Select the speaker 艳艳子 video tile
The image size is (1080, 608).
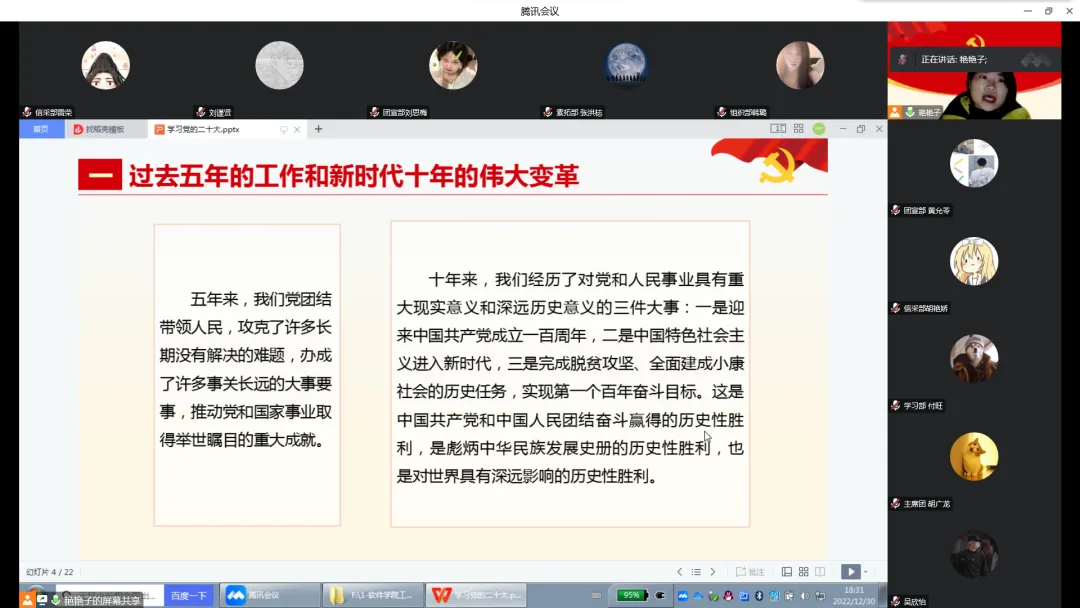tap(974, 70)
